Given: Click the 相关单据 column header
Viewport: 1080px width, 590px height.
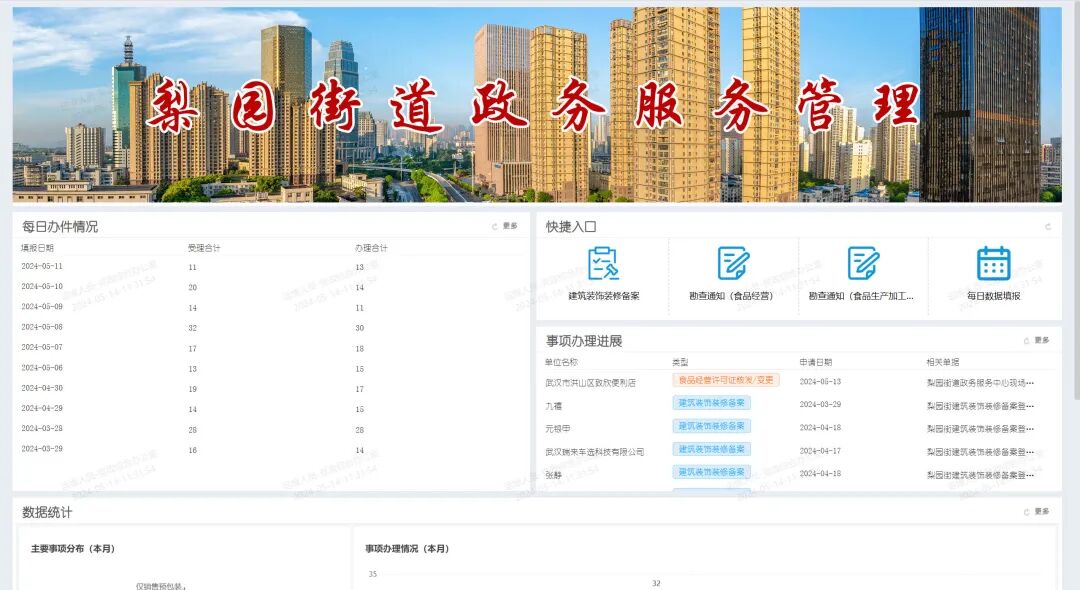Looking at the screenshot, I should click(943, 362).
